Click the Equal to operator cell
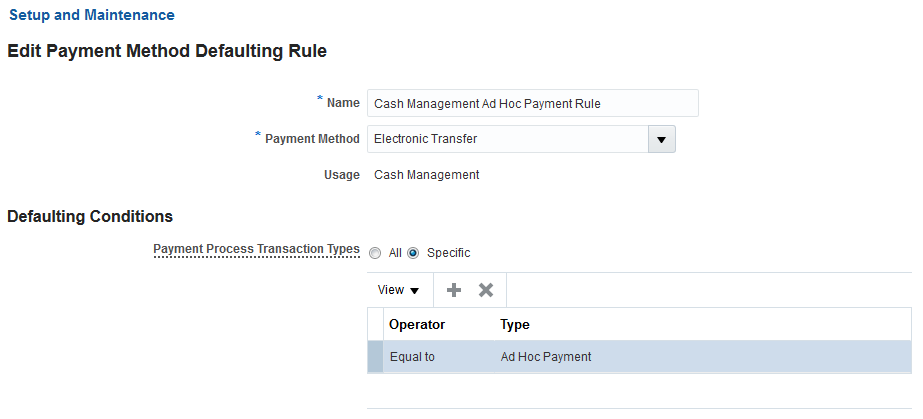Screen dimensions: 923x419 412,357
